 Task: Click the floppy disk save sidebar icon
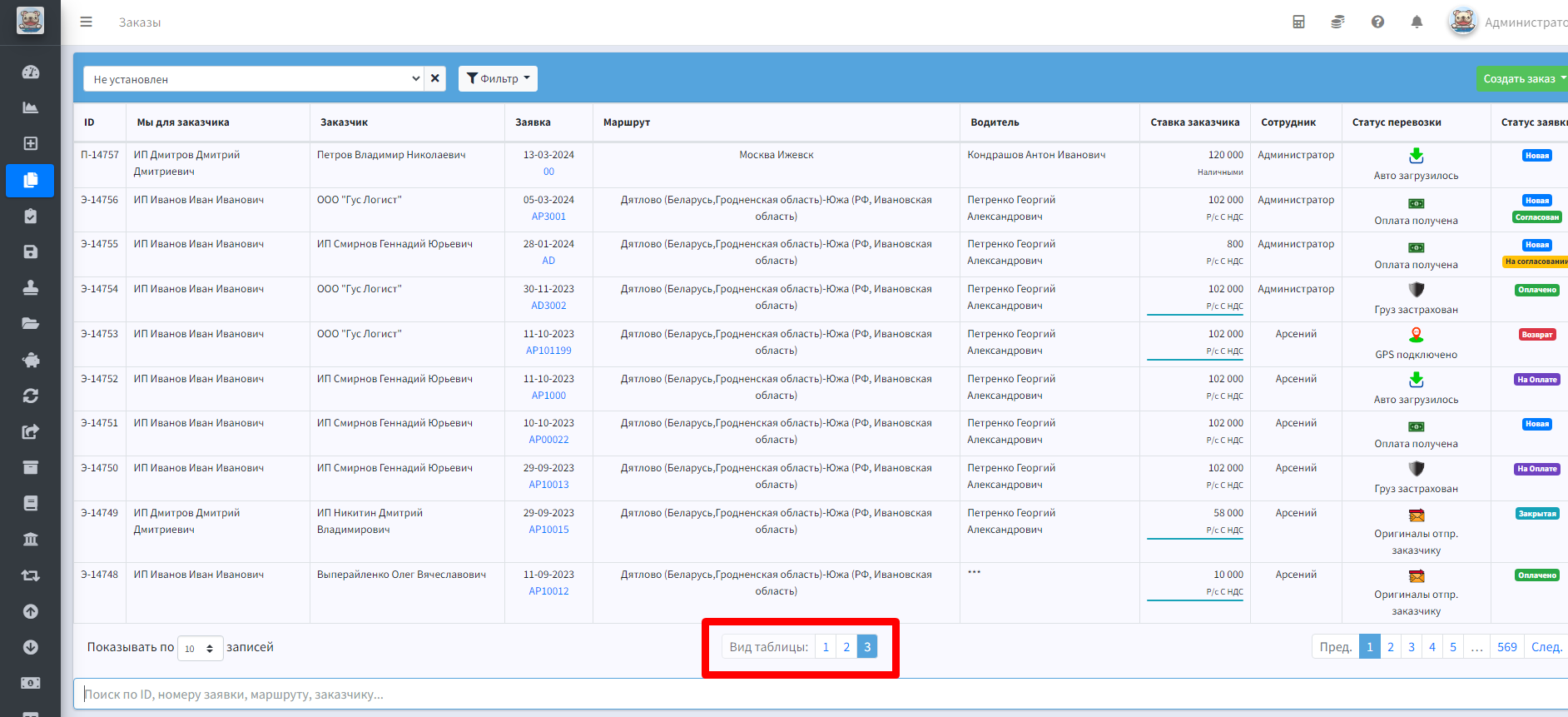pos(30,251)
